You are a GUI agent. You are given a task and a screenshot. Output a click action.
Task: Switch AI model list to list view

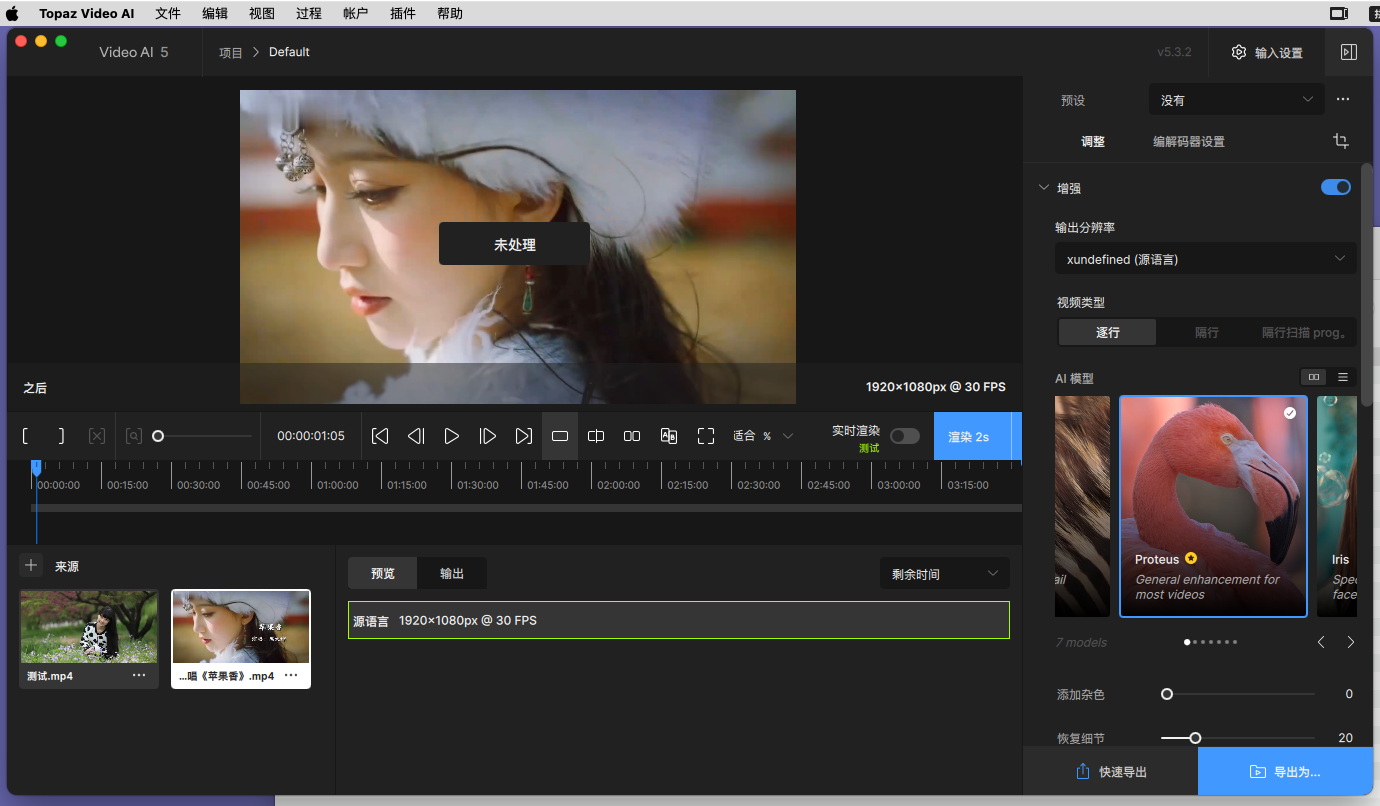(1343, 377)
